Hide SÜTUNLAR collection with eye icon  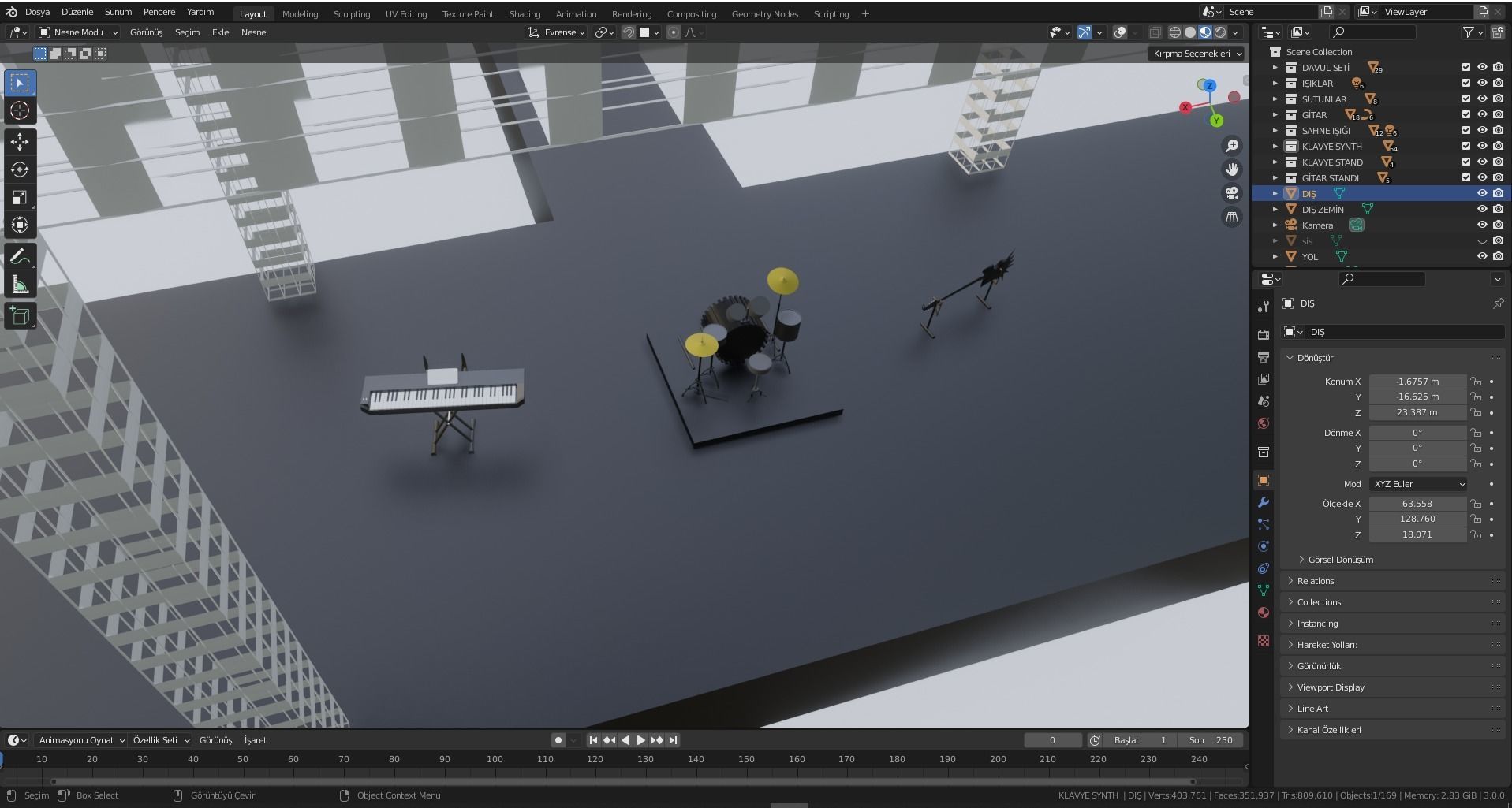tap(1482, 99)
